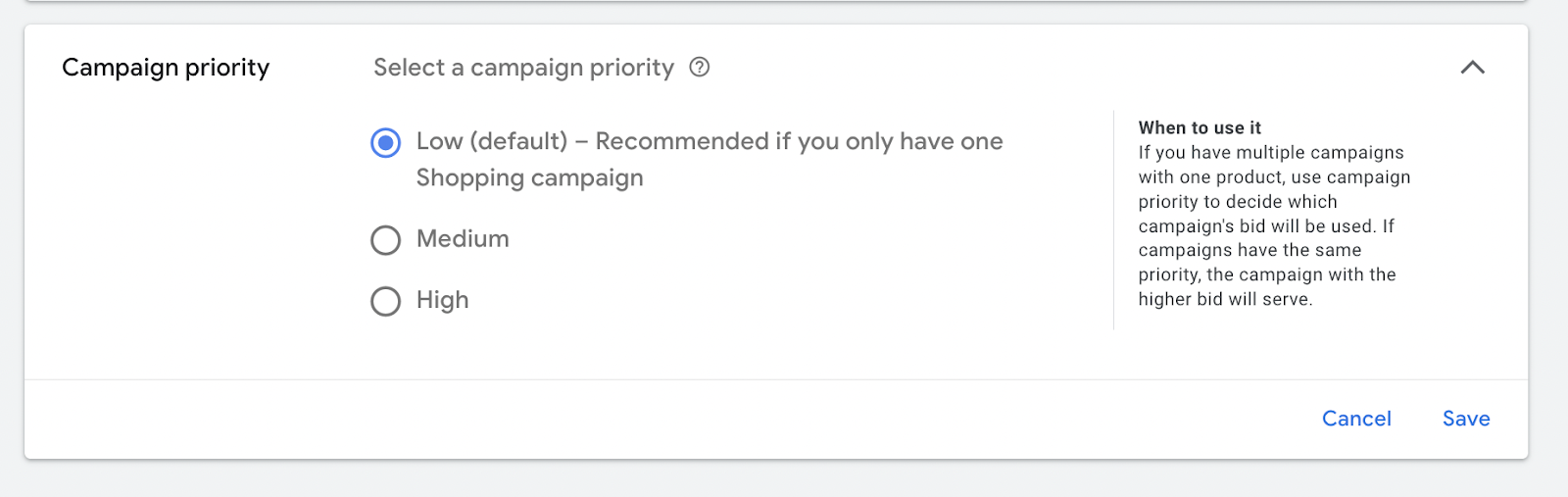Save the campaign priority setting
This screenshot has width=1568, height=497.
(1466, 419)
